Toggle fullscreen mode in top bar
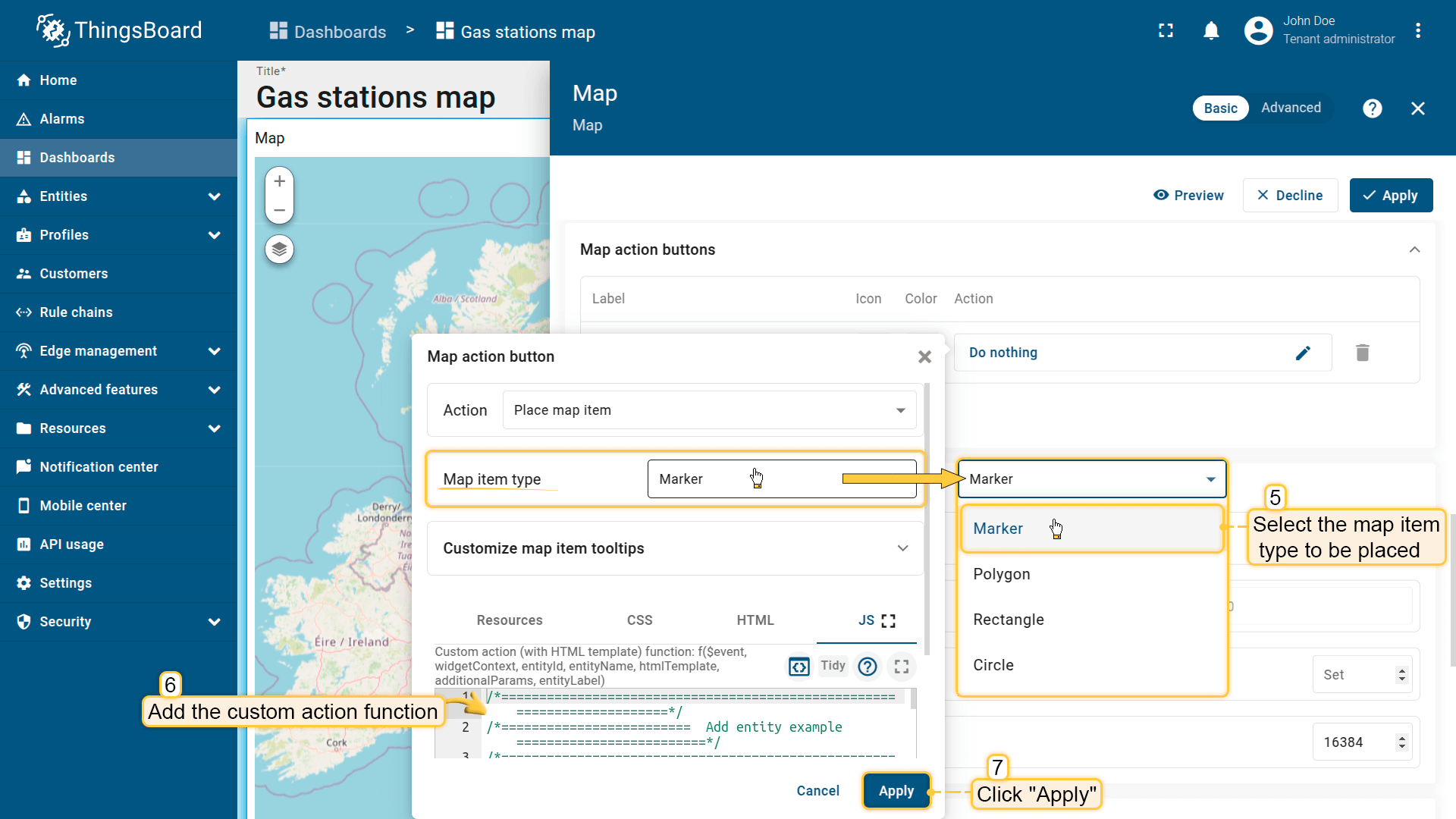1456x819 pixels. click(1166, 31)
